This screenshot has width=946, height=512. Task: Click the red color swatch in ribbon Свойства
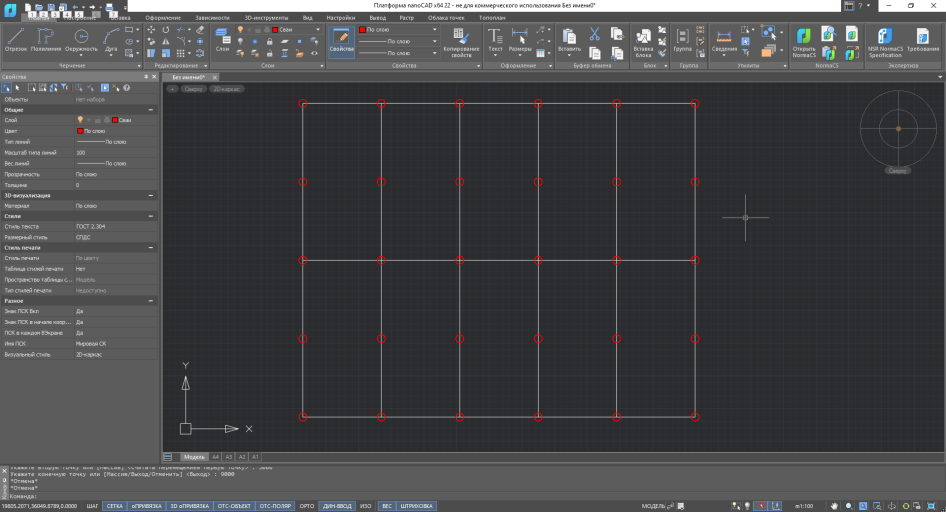362,30
